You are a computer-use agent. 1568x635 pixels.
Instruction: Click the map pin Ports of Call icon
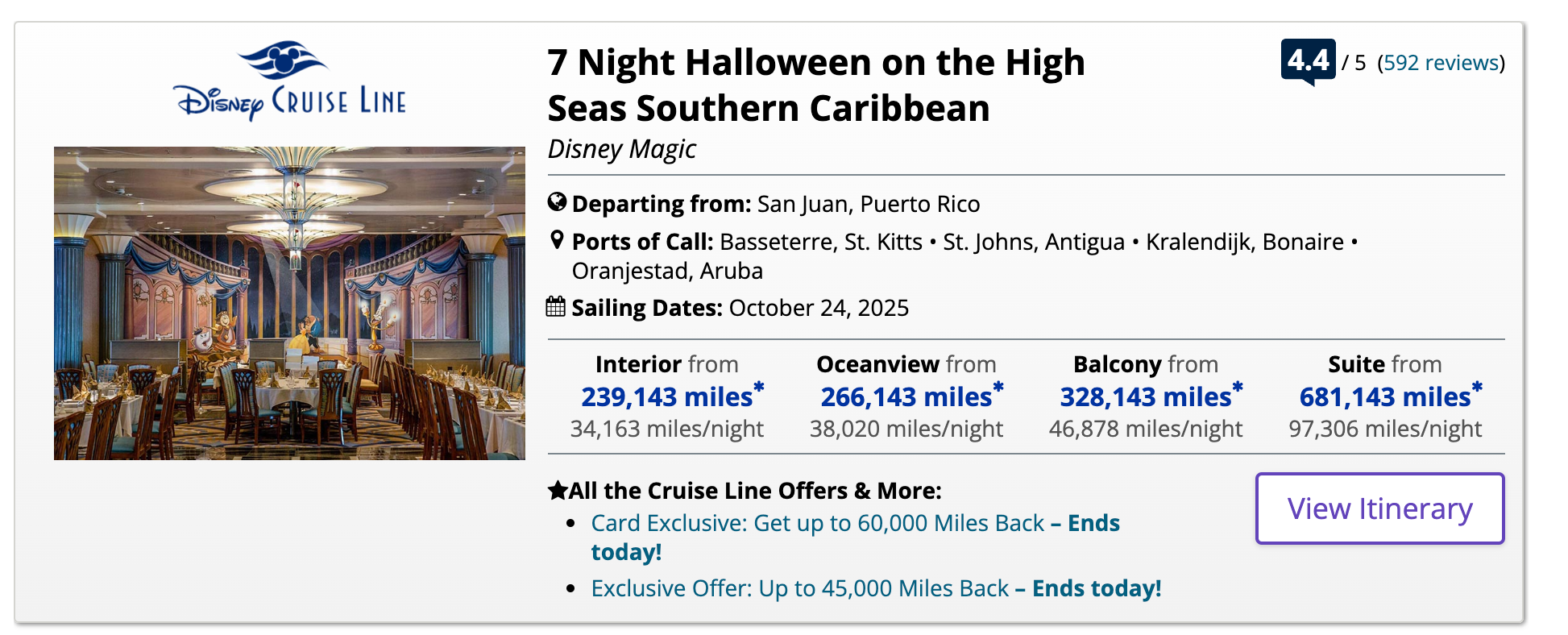(x=557, y=240)
